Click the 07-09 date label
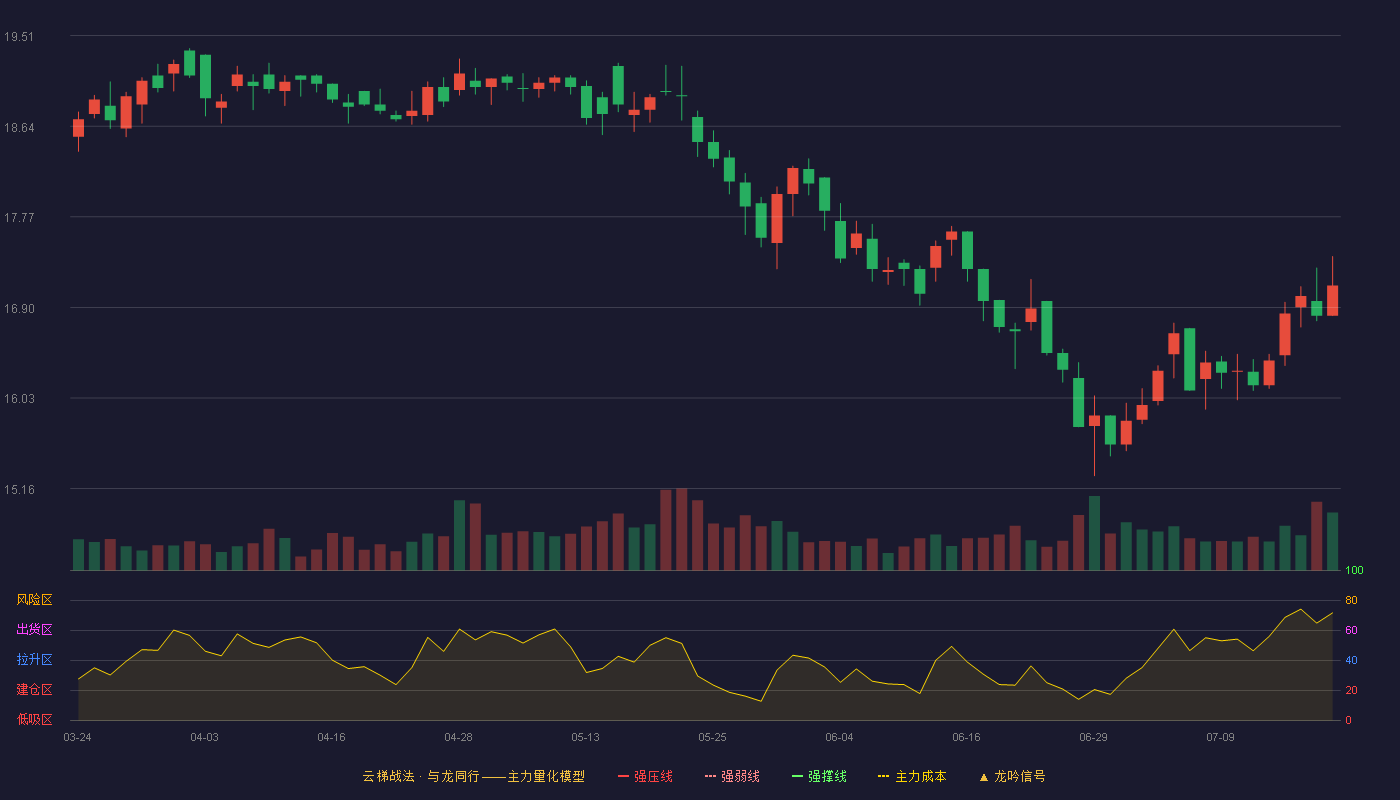The height and width of the screenshot is (800, 1400). pyautogui.click(x=1220, y=737)
